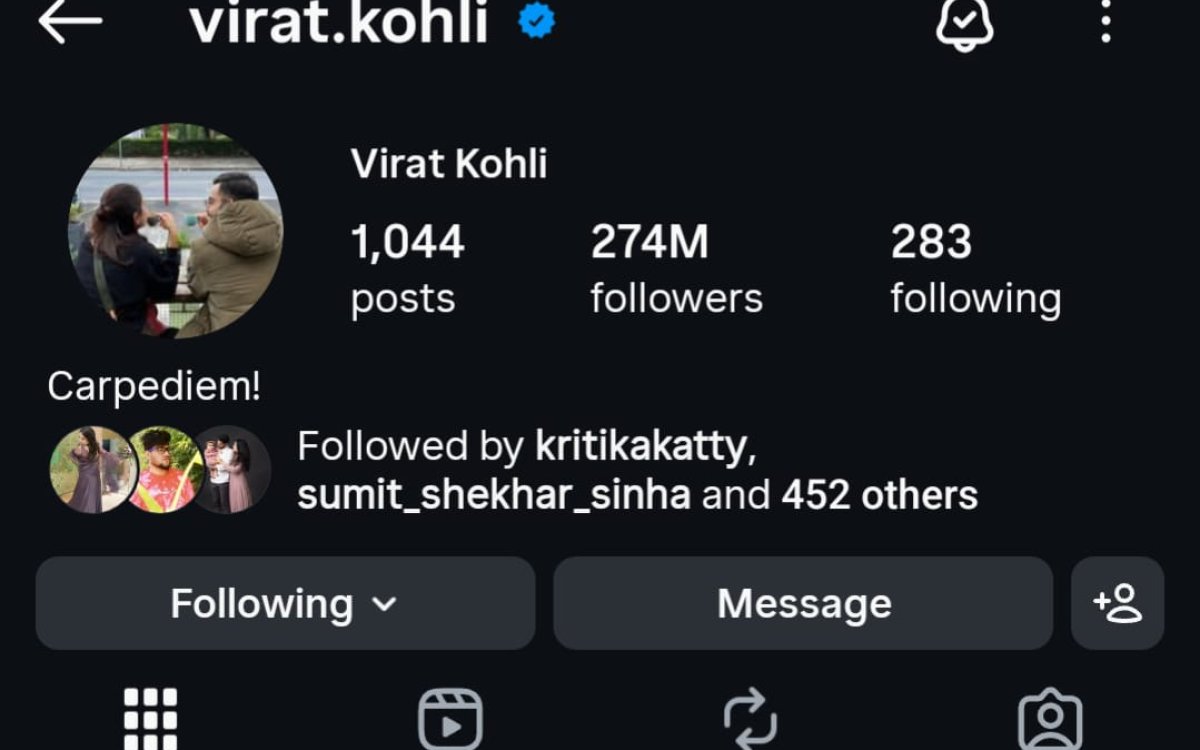See the 452 others who follow
1200x750 pixels.
[878, 494]
